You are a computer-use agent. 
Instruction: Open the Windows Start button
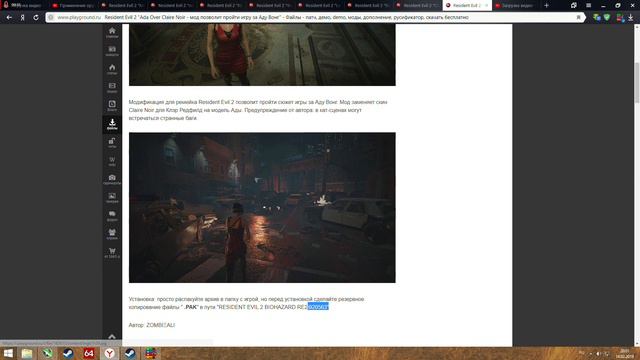[x=8, y=353]
